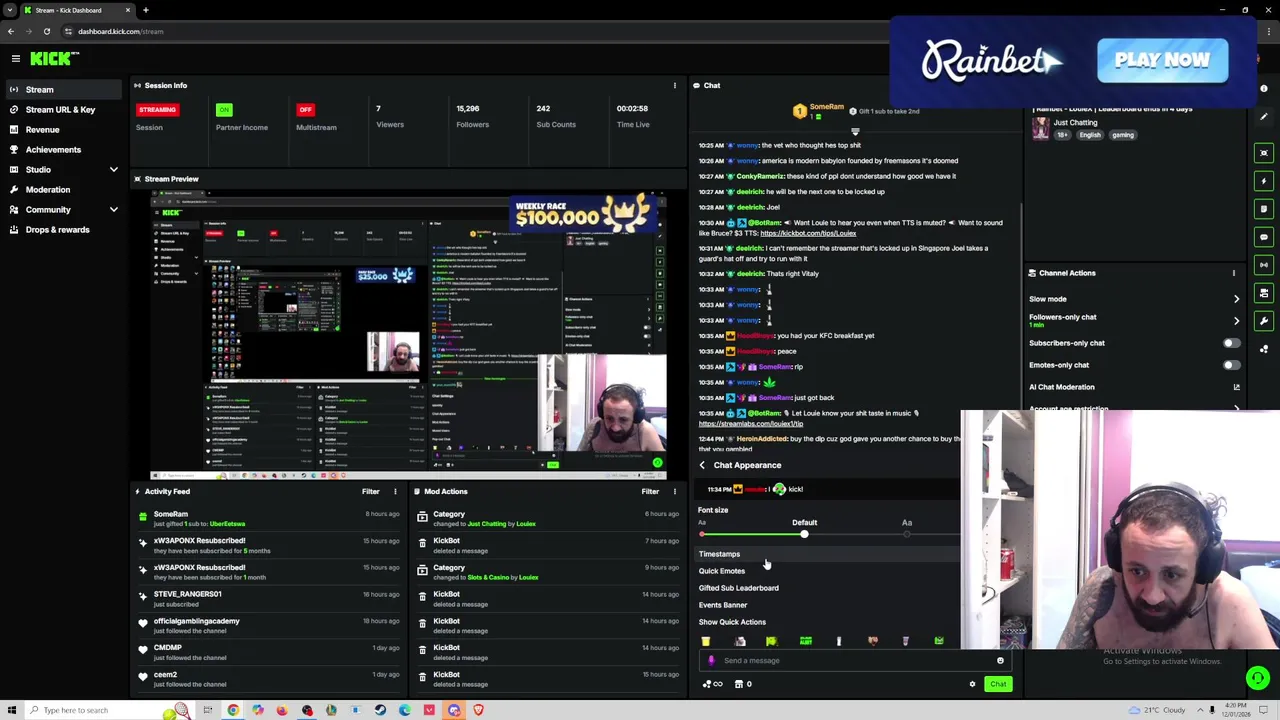1280x720 pixels.
Task: Click the broadcast signal icon in right rail
Action: coord(1264,265)
